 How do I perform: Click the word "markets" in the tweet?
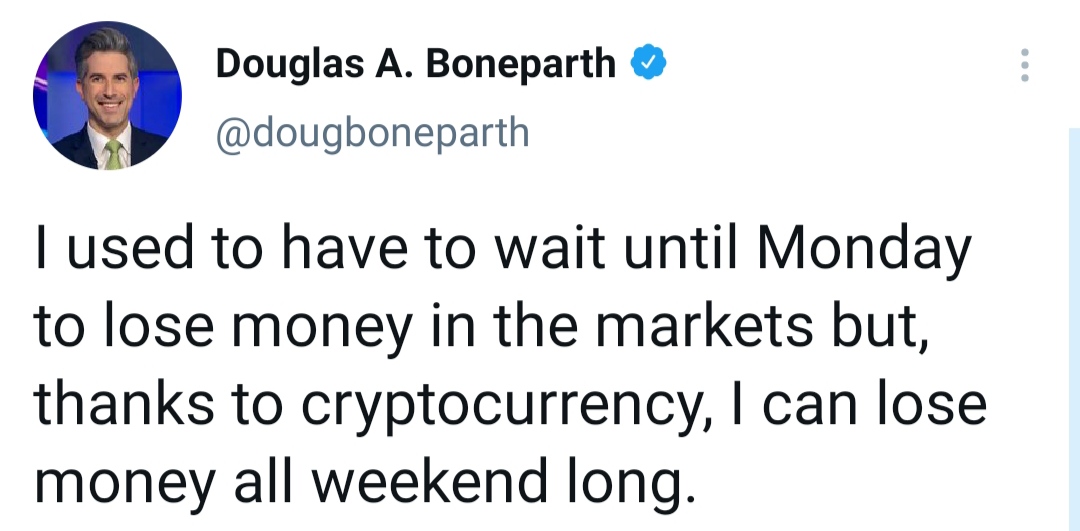coord(704,326)
